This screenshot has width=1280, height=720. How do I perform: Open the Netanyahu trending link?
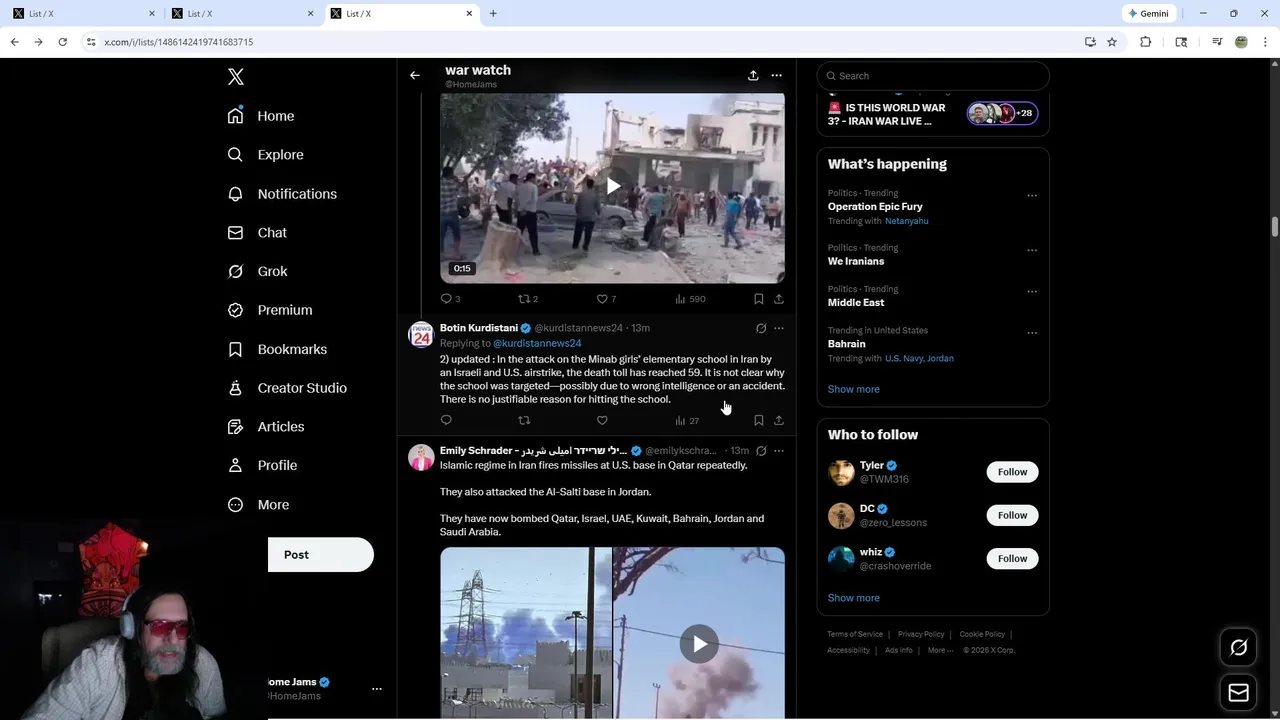(906, 221)
